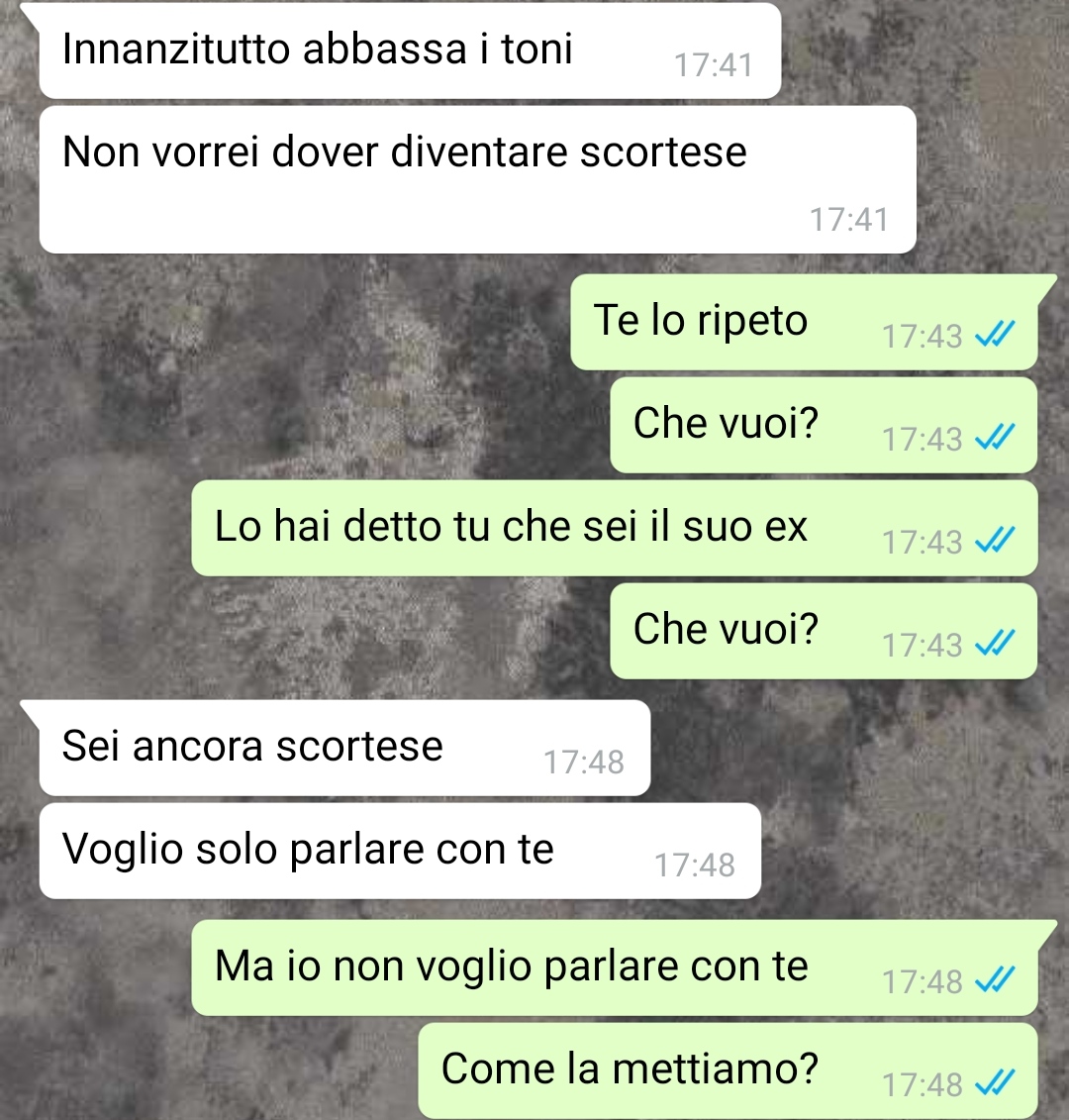Tap the blue ticks on "Lo hai detto tu che sei il suo ex"
Image resolution: width=1069 pixels, height=1120 pixels.
995,540
